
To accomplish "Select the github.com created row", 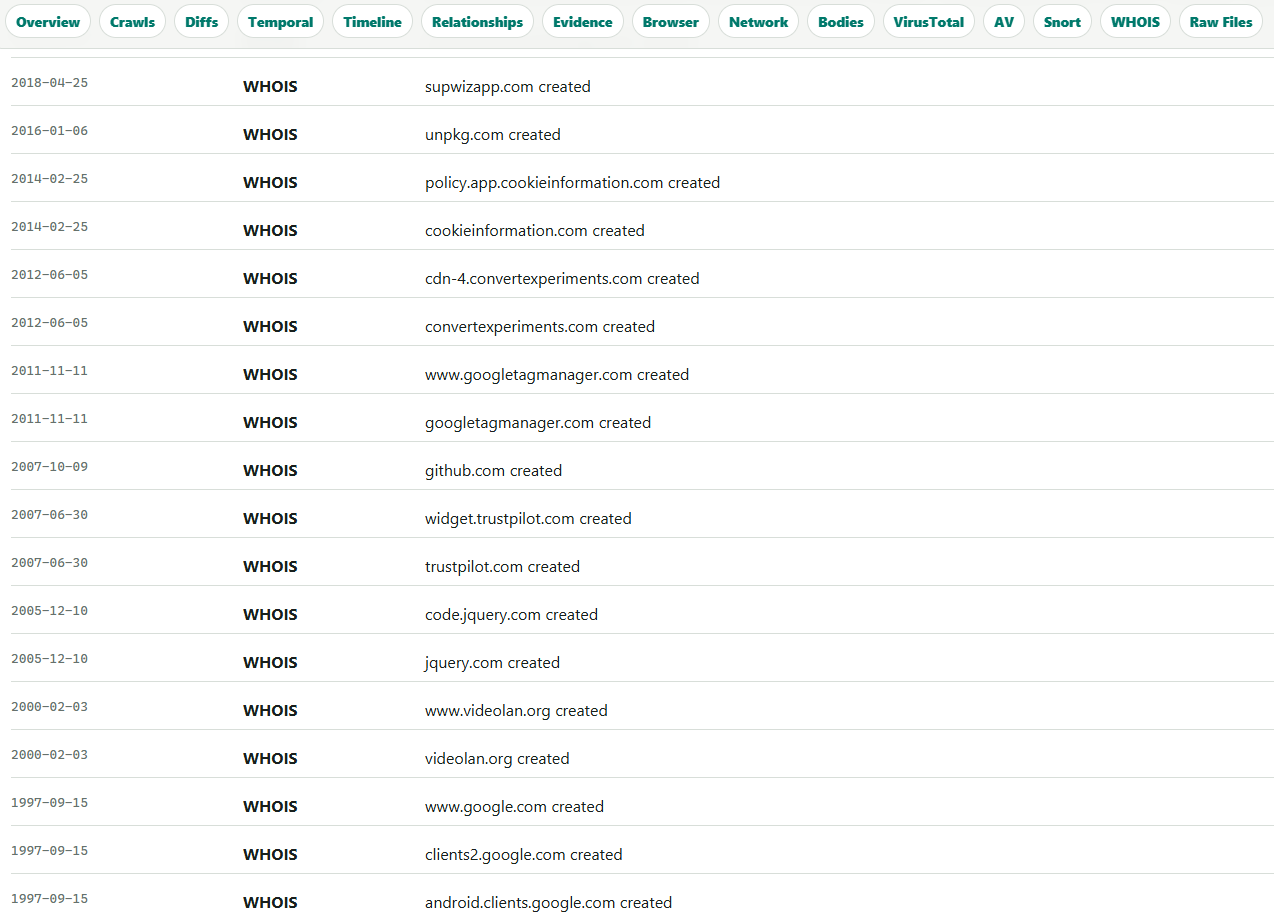I will [642, 466].
